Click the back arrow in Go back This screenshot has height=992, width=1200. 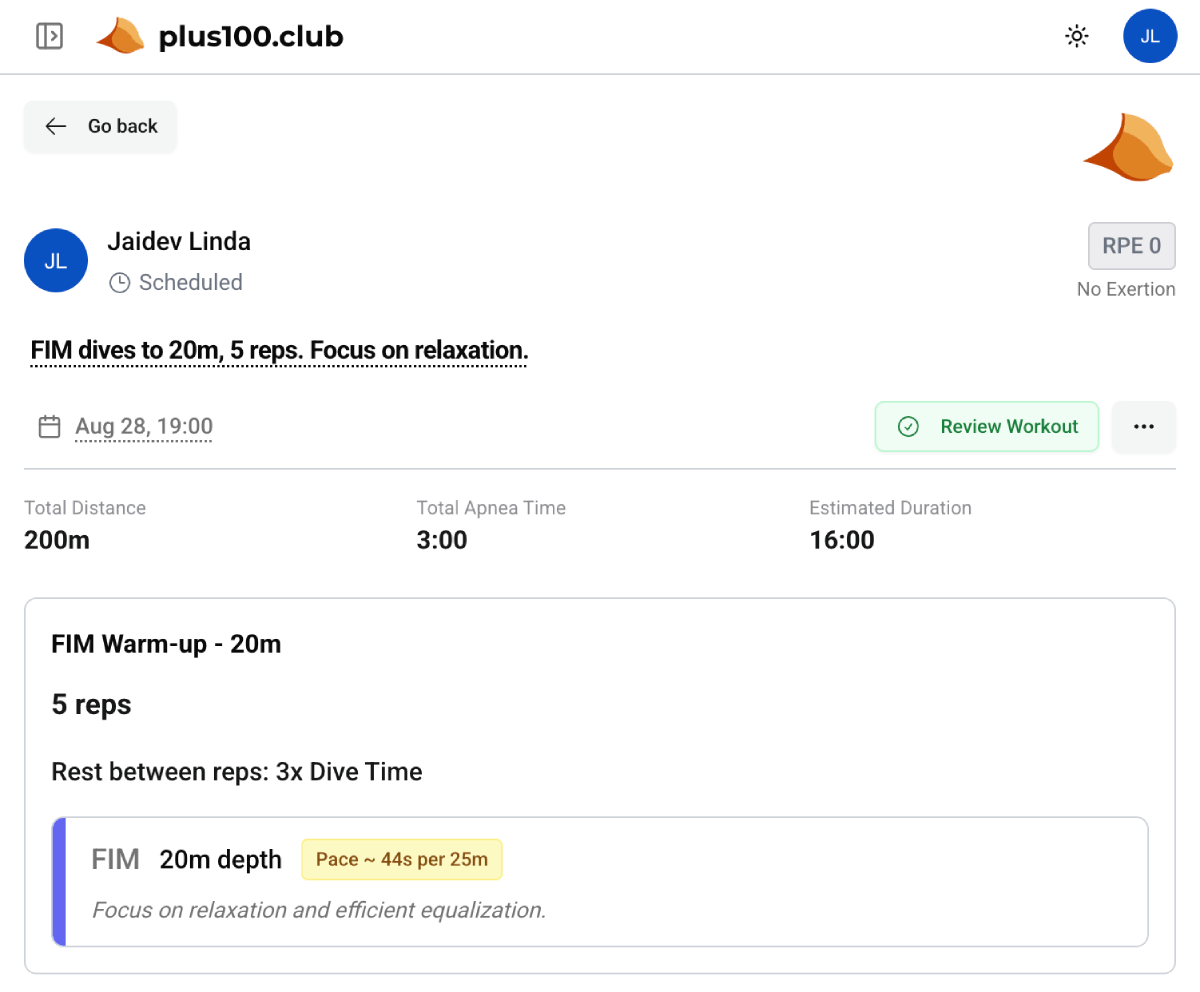[57, 126]
